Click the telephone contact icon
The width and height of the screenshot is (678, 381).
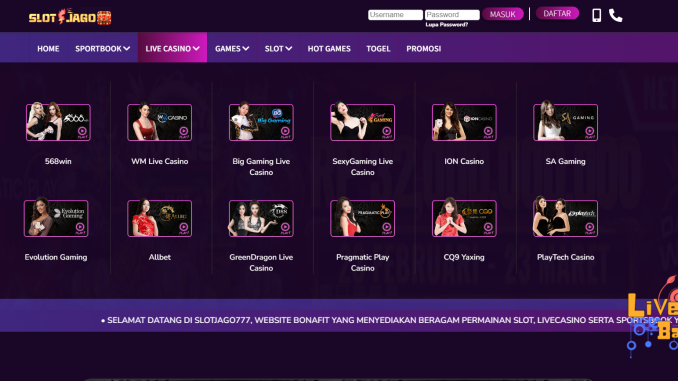(x=615, y=15)
